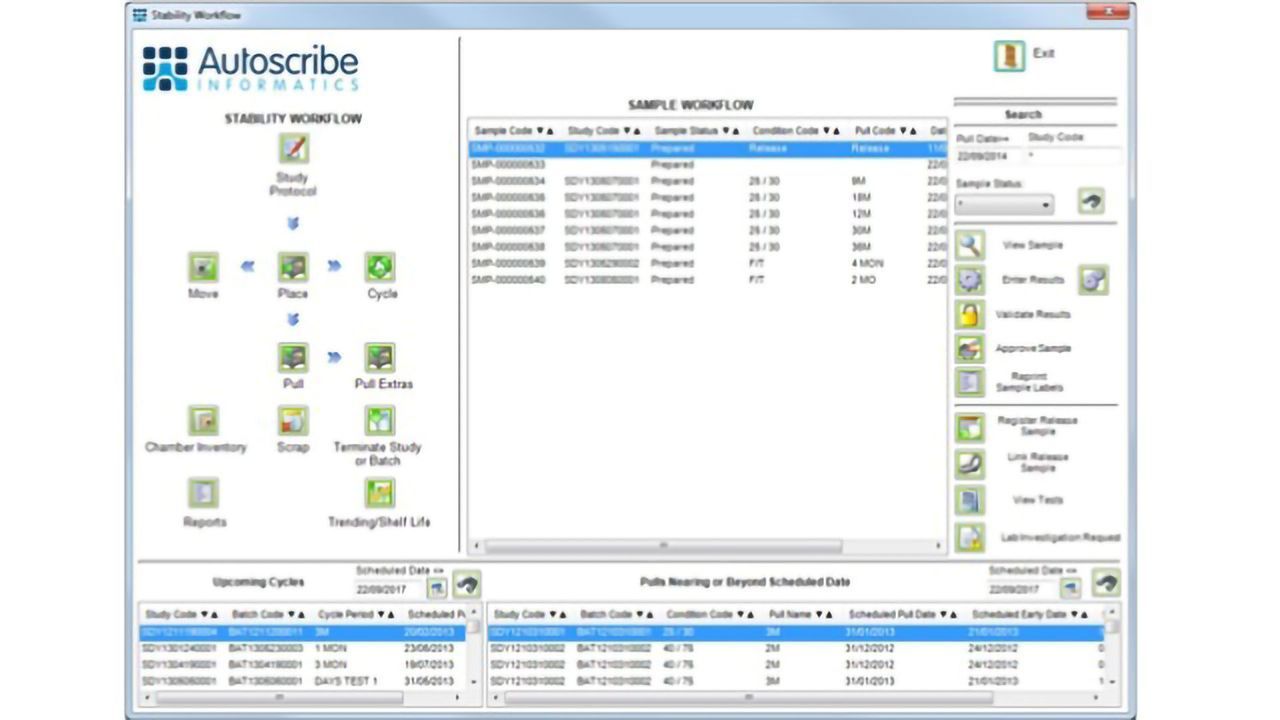Open the Pulls Nearing scheduled date calendar icon

(1071, 588)
